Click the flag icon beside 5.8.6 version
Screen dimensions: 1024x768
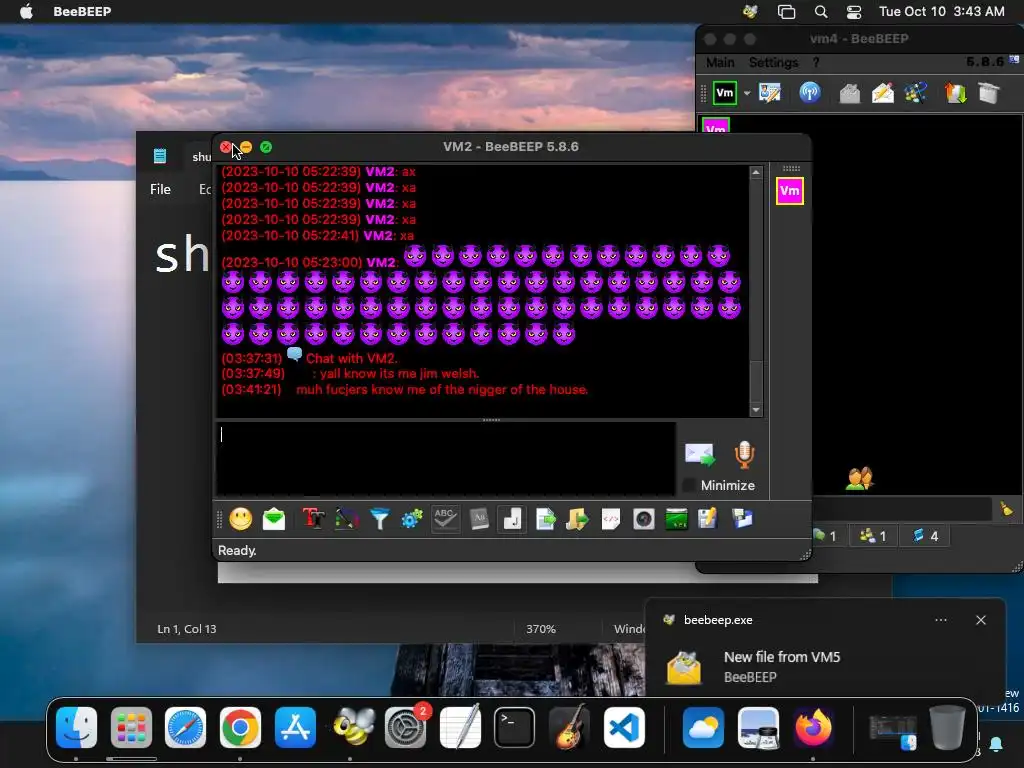1014,60
